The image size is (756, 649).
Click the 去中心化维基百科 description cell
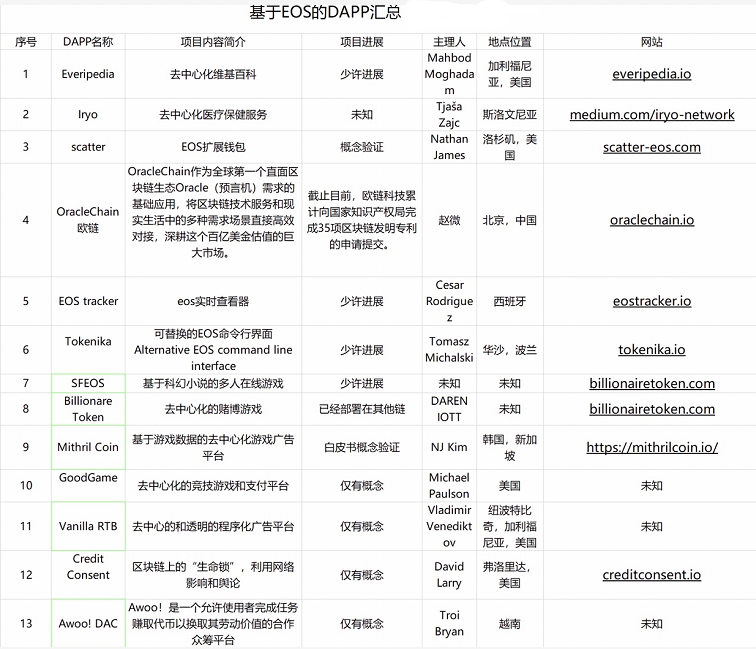tap(213, 74)
